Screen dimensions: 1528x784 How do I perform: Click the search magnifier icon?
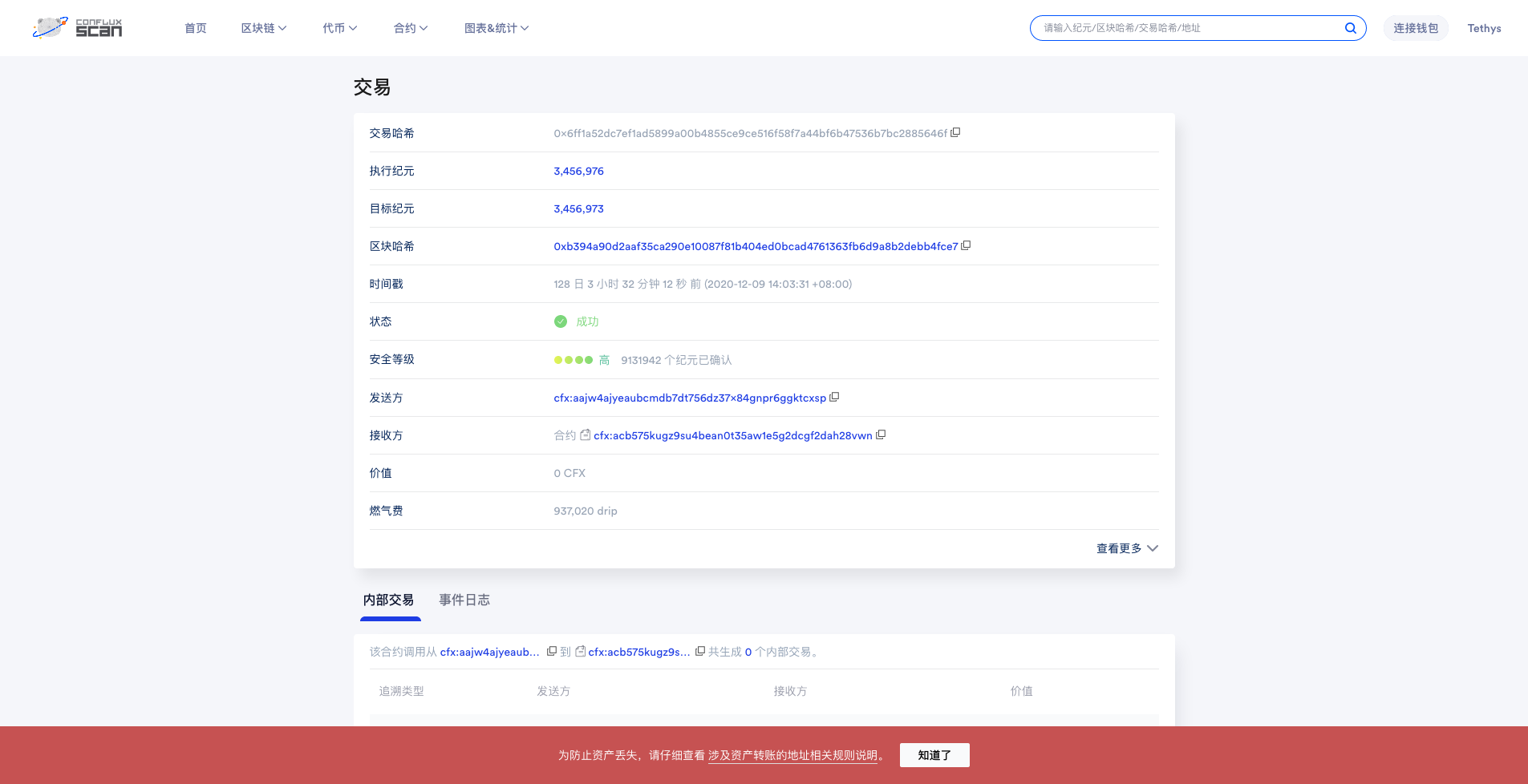tap(1350, 28)
